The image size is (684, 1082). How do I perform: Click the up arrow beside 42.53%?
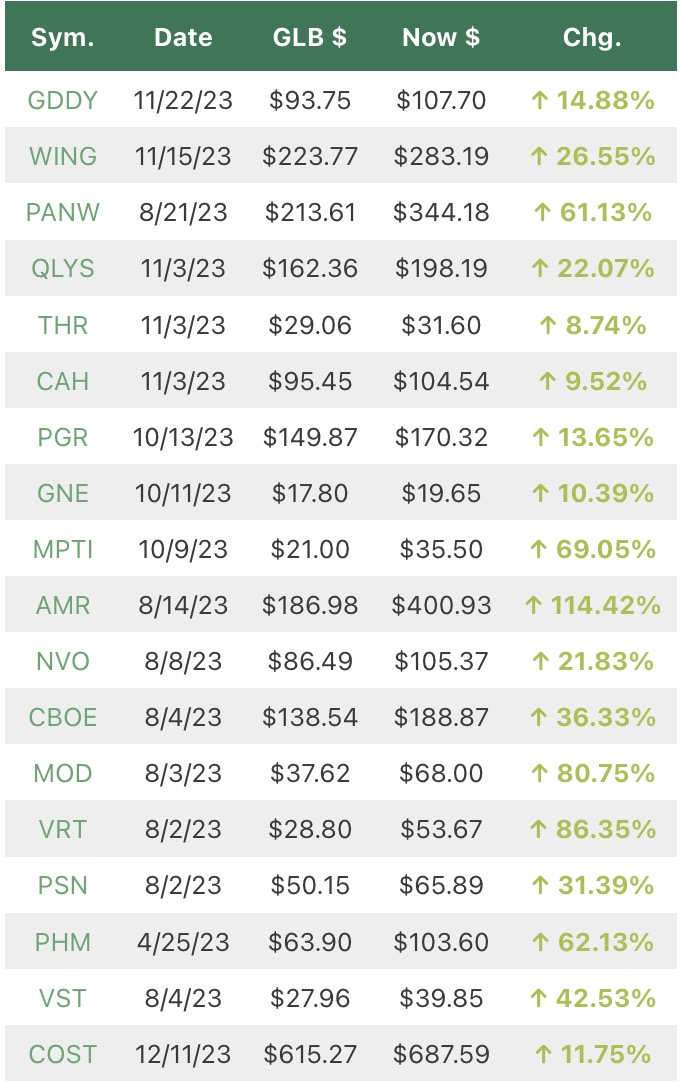(538, 999)
